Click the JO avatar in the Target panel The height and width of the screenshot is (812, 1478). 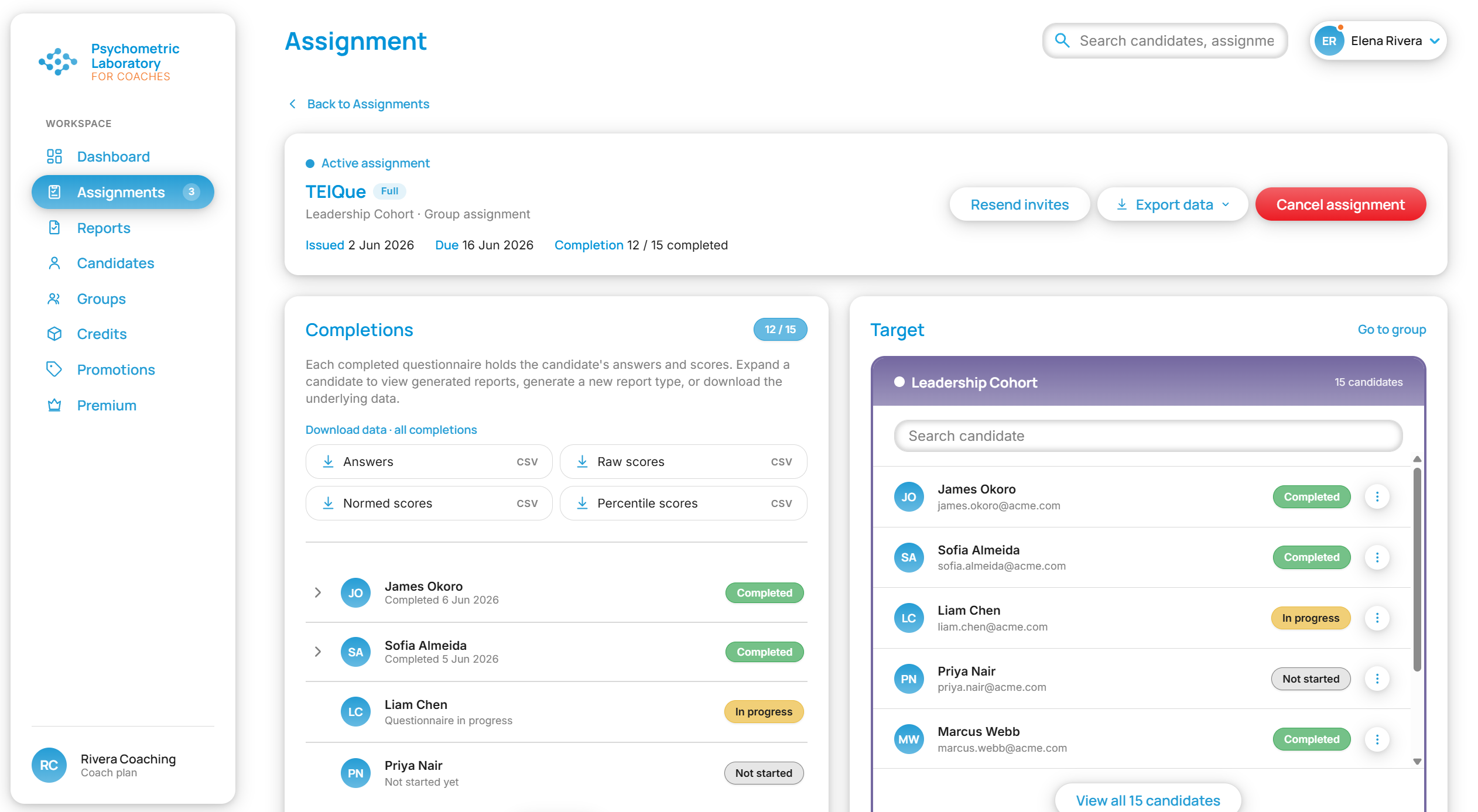tap(909, 497)
